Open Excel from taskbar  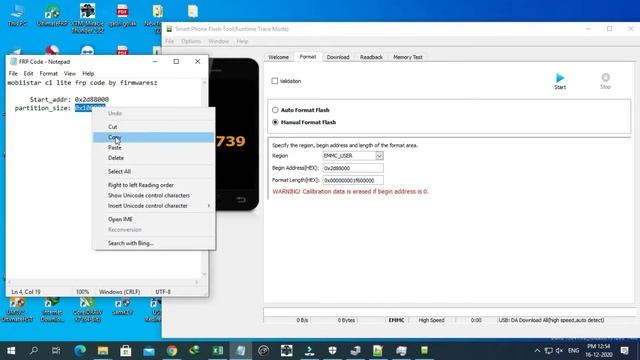click(x=218, y=350)
